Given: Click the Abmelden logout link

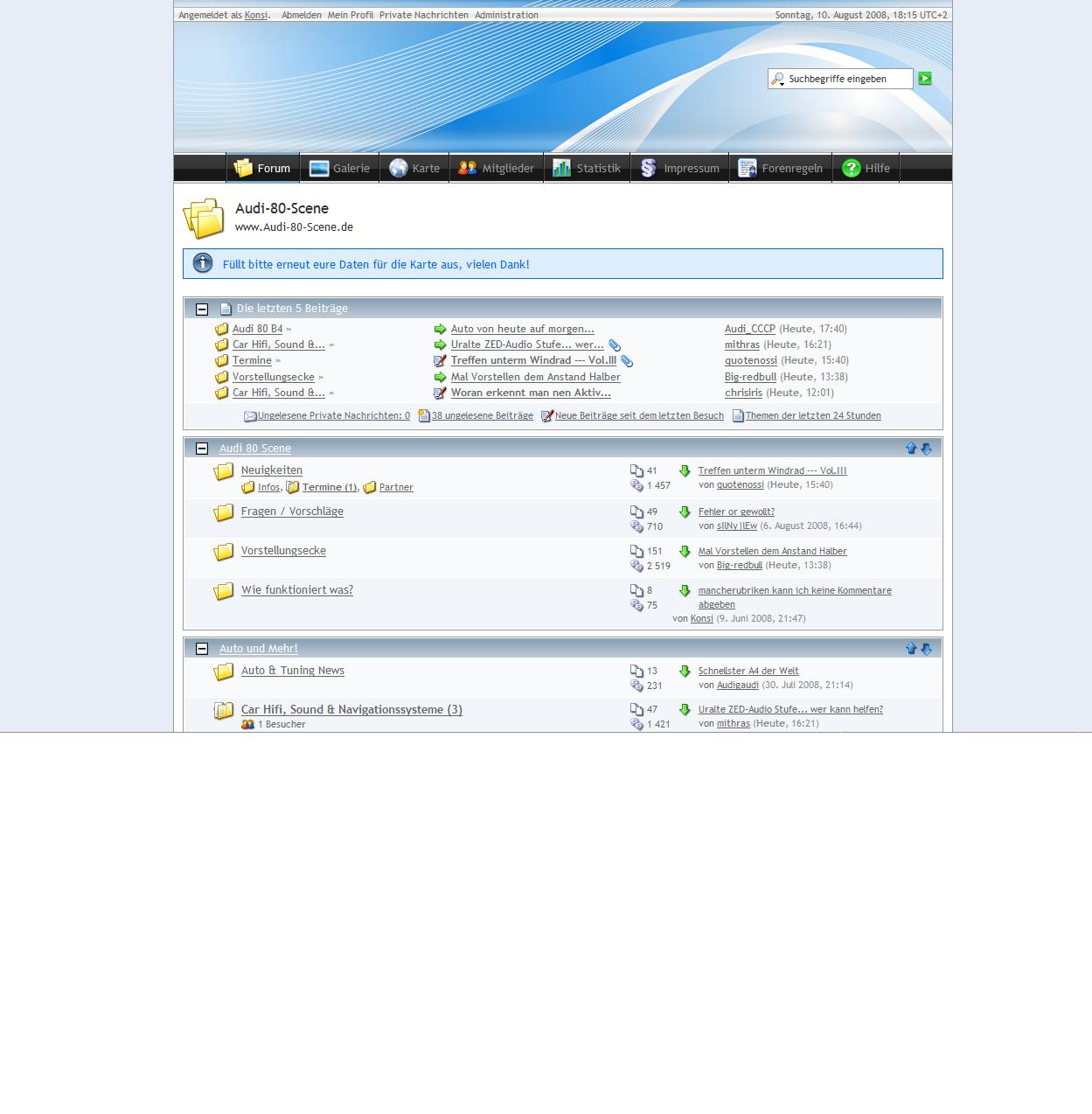Looking at the screenshot, I should (301, 15).
